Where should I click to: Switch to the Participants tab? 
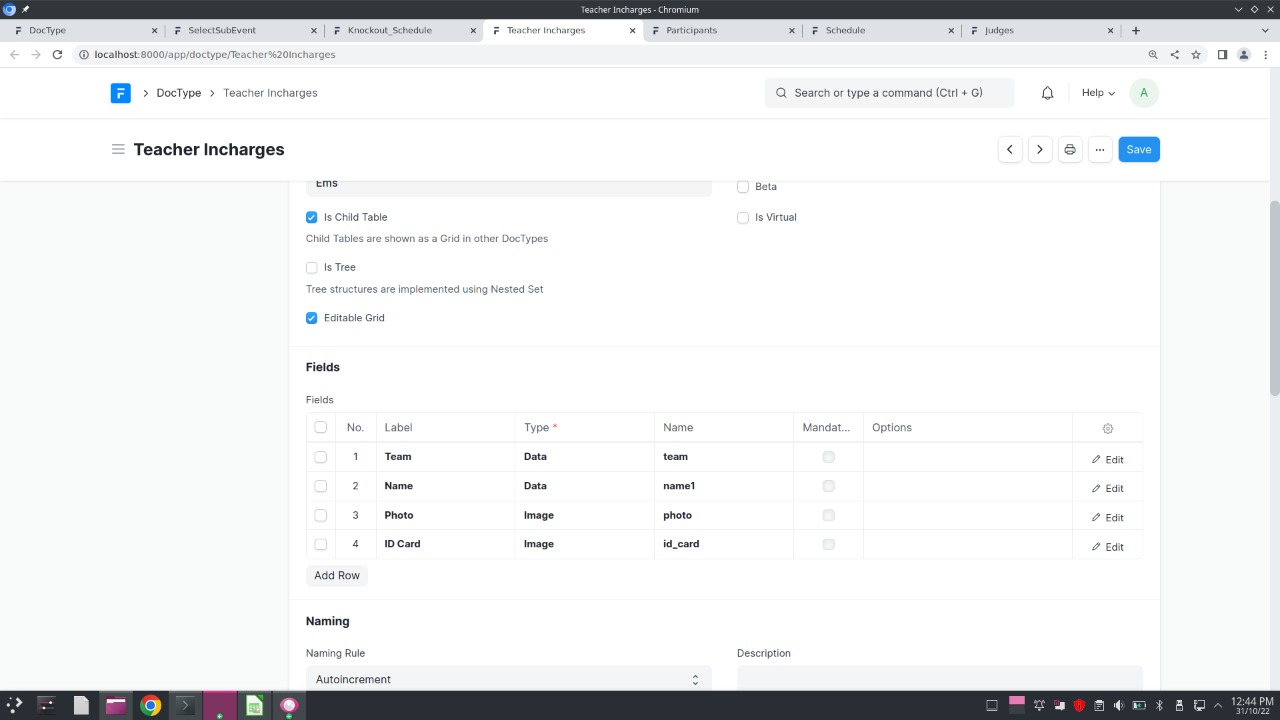click(x=721, y=30)
